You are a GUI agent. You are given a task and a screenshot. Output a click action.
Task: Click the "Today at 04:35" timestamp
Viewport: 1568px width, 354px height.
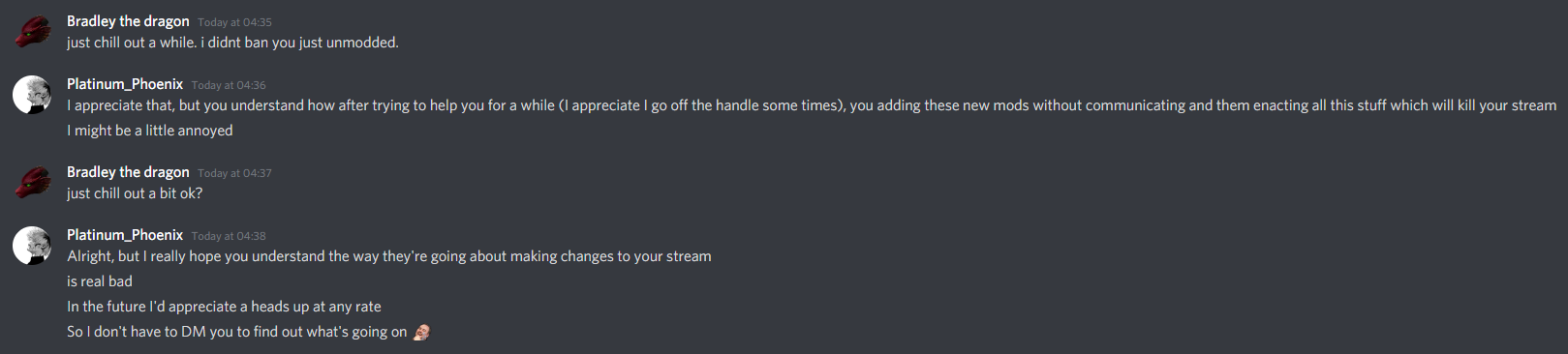pos(234,22)
